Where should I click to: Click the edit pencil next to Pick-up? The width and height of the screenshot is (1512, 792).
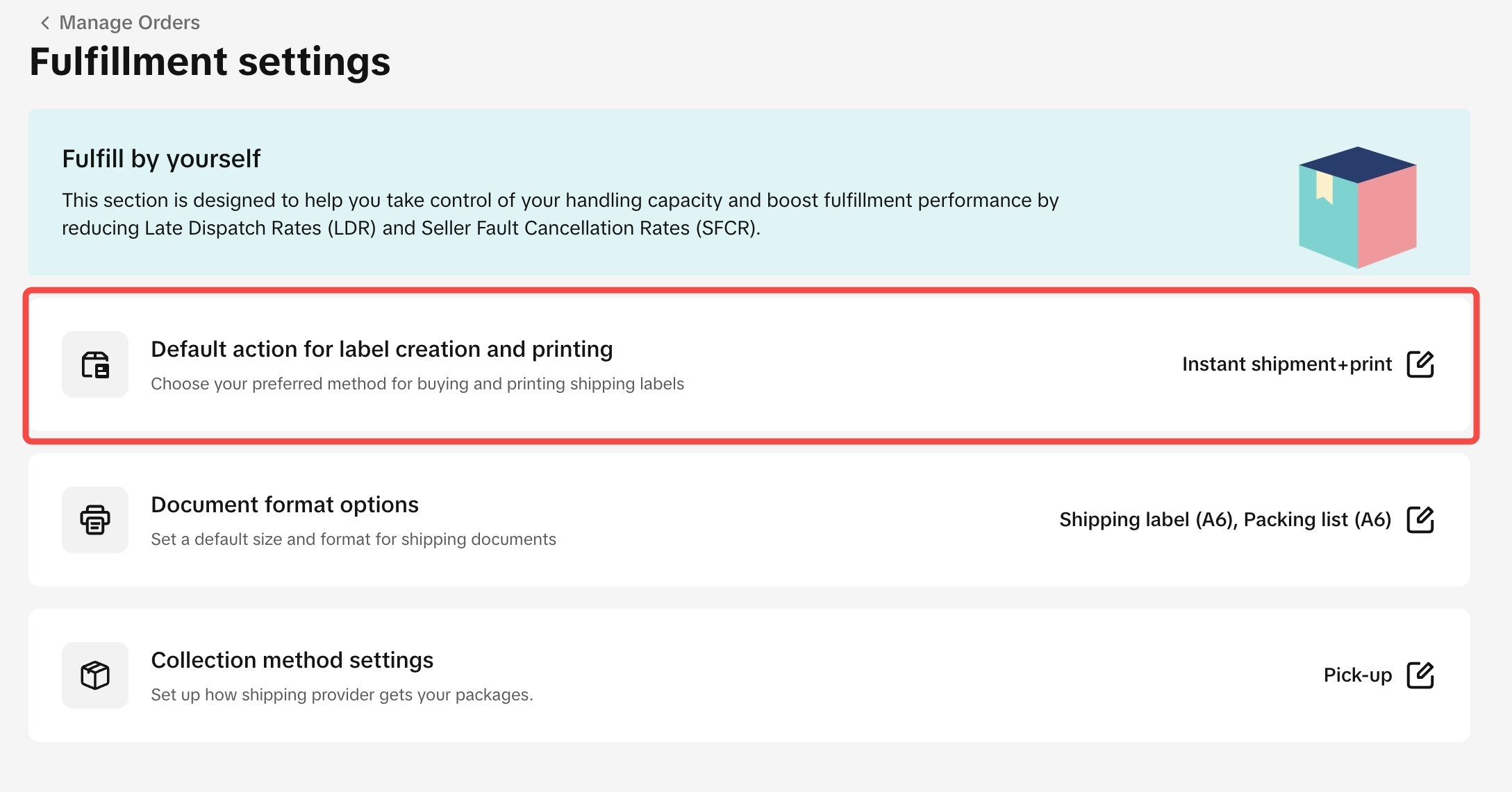(x=1420, y=675)
